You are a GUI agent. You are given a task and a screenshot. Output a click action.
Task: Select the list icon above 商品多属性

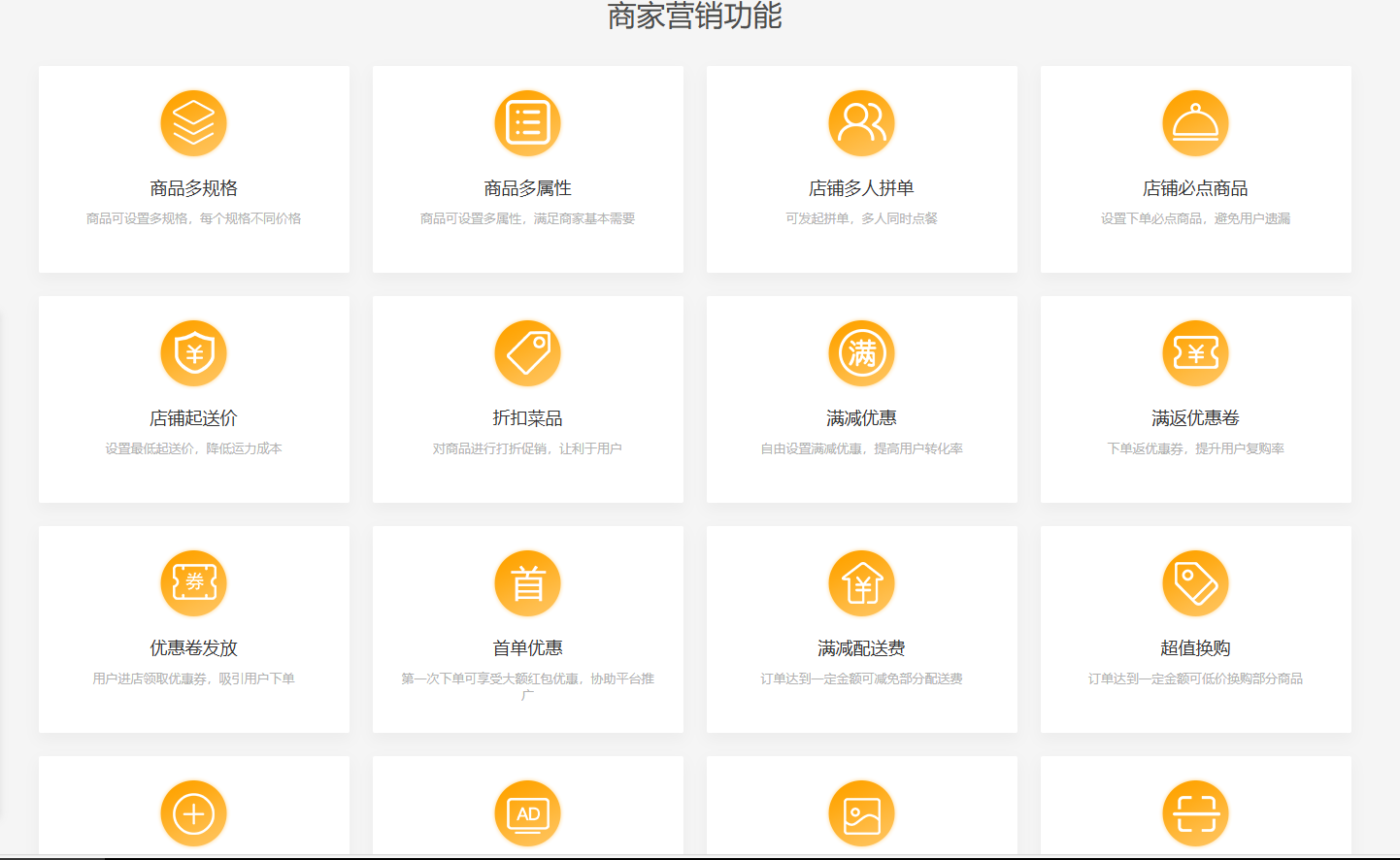[x=527, y=123]
